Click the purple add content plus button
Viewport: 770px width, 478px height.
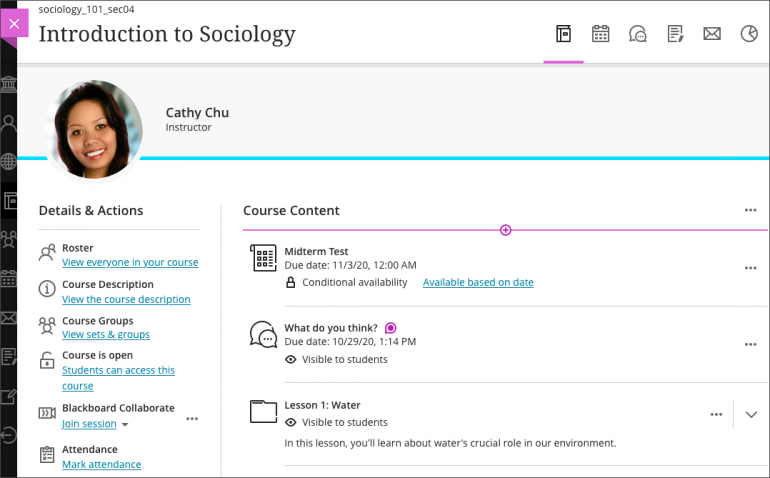506,230
